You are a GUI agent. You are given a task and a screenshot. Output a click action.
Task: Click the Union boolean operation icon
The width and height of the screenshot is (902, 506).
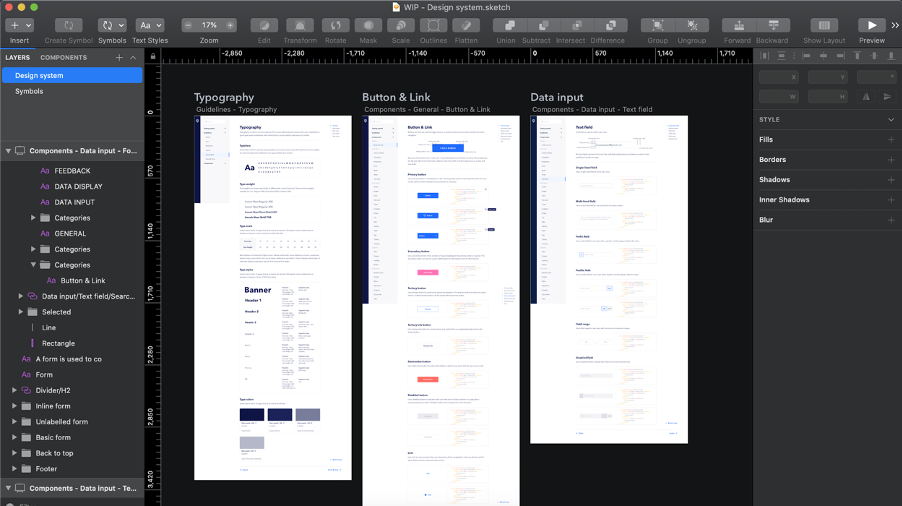505,25
